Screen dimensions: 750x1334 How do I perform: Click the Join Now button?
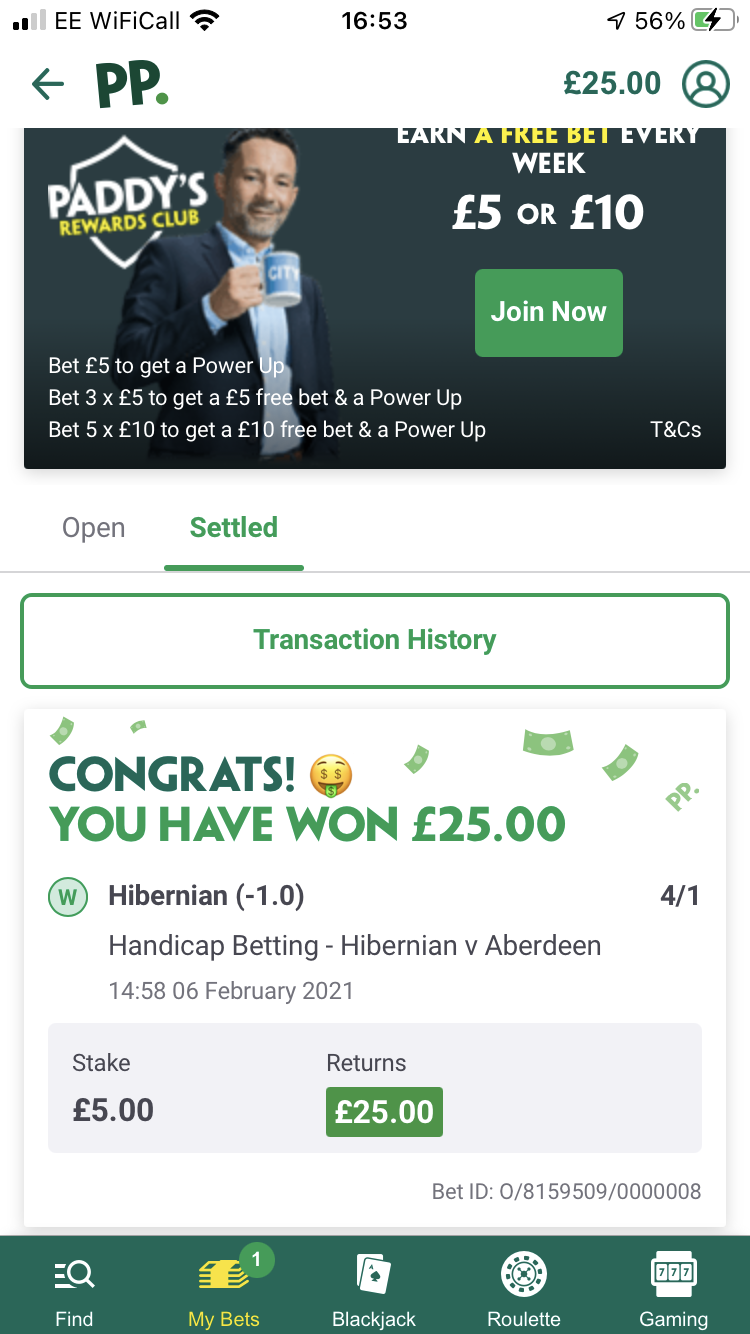pyautogui.click(x=549, y=312)
